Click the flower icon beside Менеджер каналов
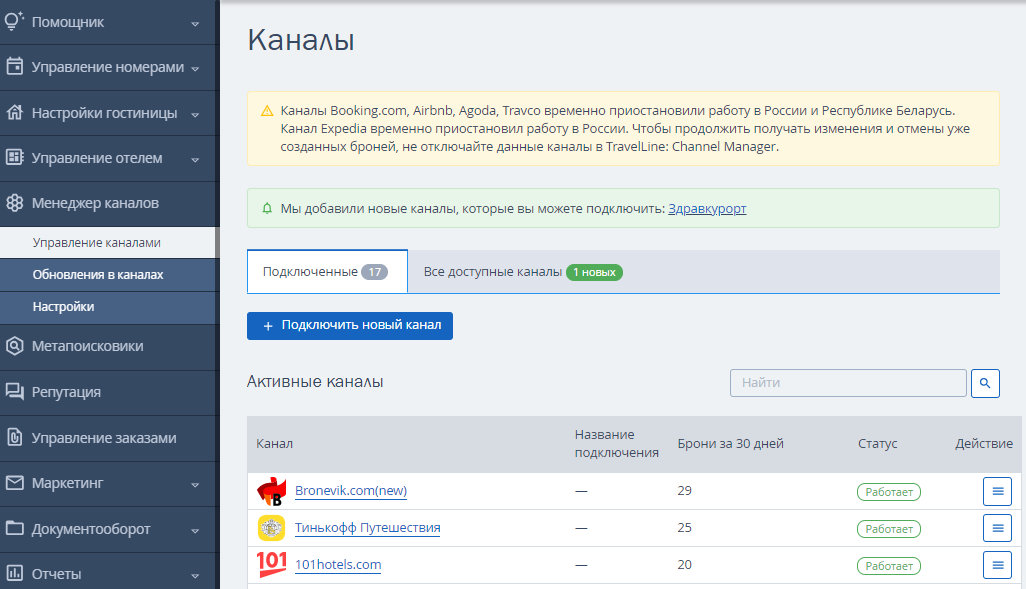 point(14,203)
